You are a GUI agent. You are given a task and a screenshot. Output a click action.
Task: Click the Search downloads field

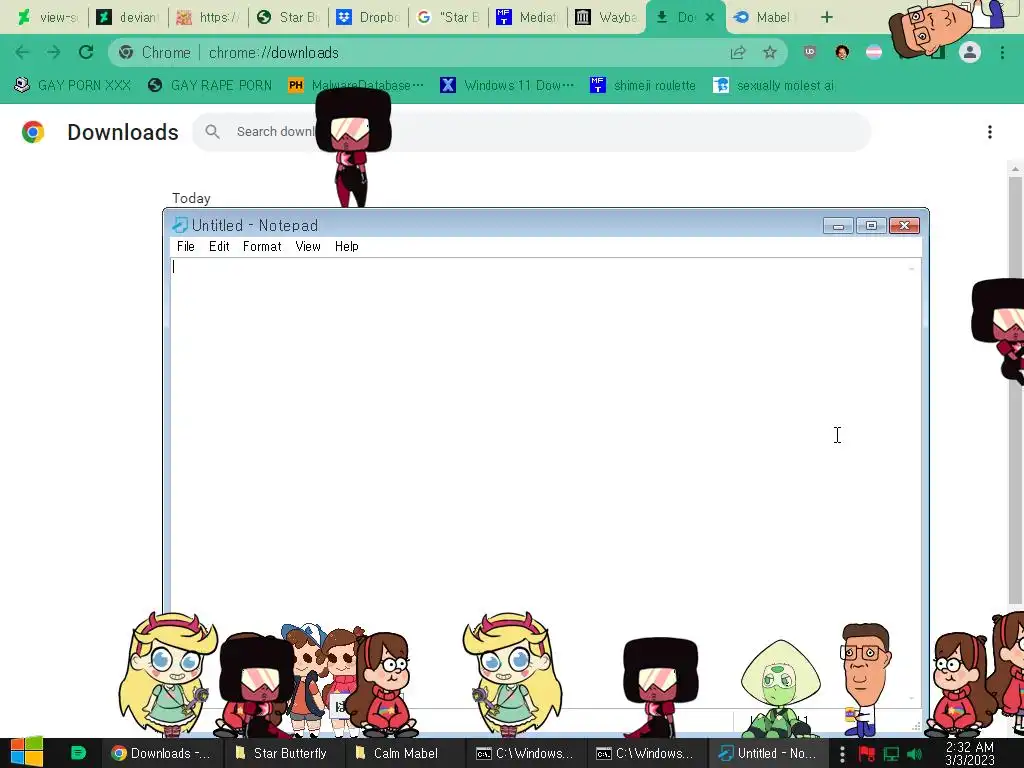coord(532,132)
